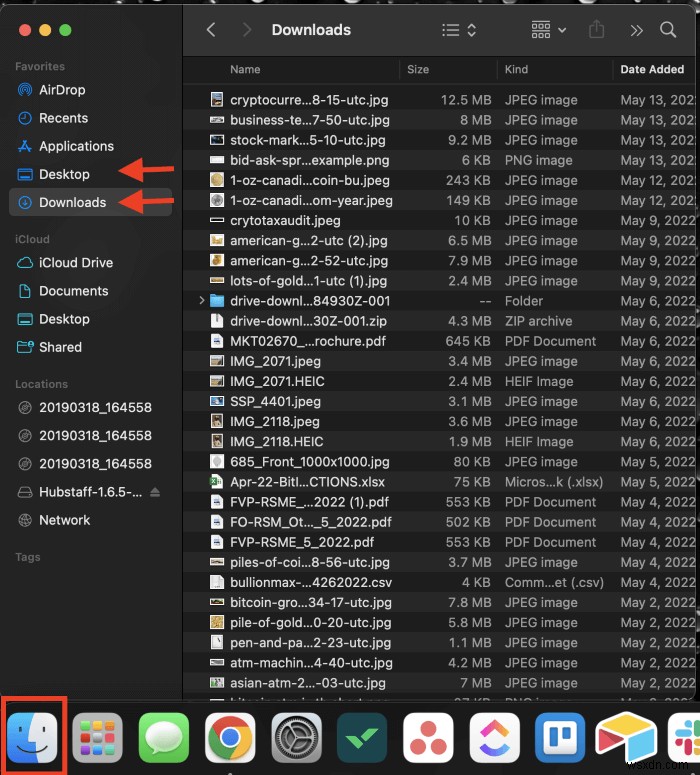Image resolution: width=700 pixels, height=775 pixels.
Task: Open the green checkmark app in Dock
Action: tap(362, 738)
